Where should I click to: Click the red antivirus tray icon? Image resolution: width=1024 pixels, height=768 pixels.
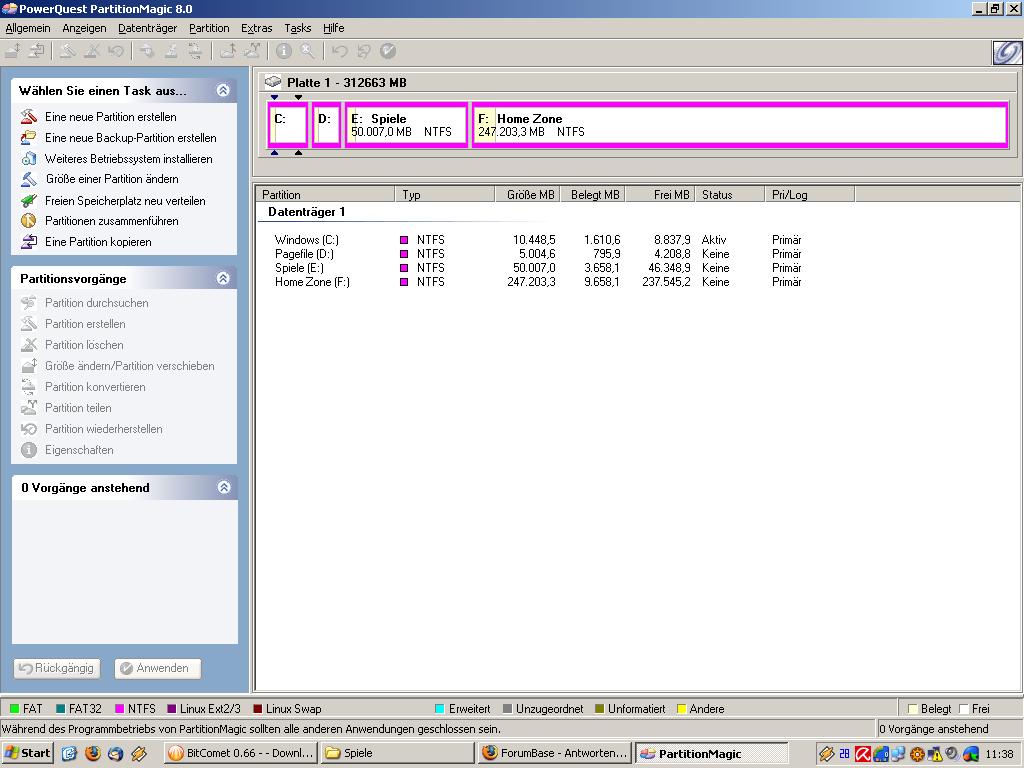(863, 754)
